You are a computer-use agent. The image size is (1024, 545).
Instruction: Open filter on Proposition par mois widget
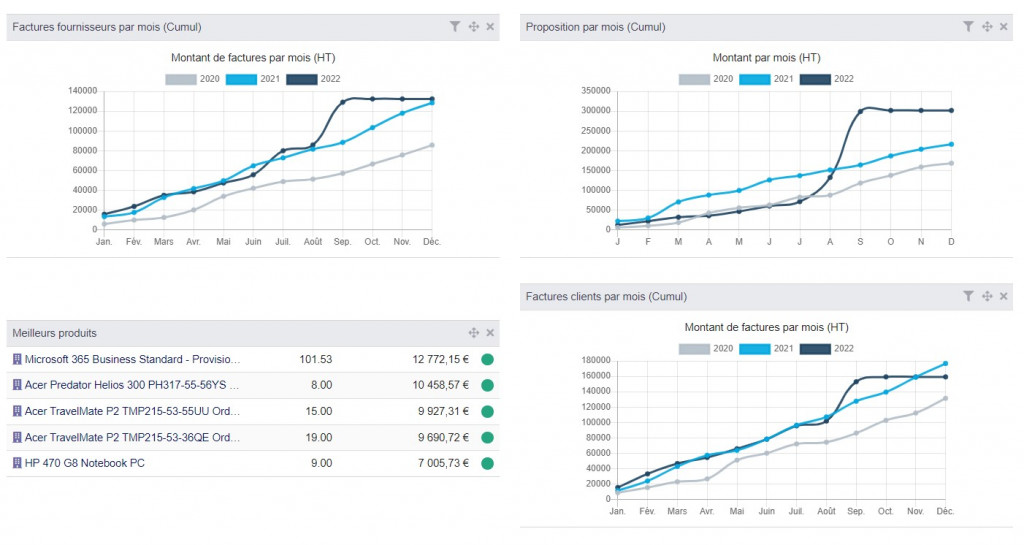click(968, 27)
